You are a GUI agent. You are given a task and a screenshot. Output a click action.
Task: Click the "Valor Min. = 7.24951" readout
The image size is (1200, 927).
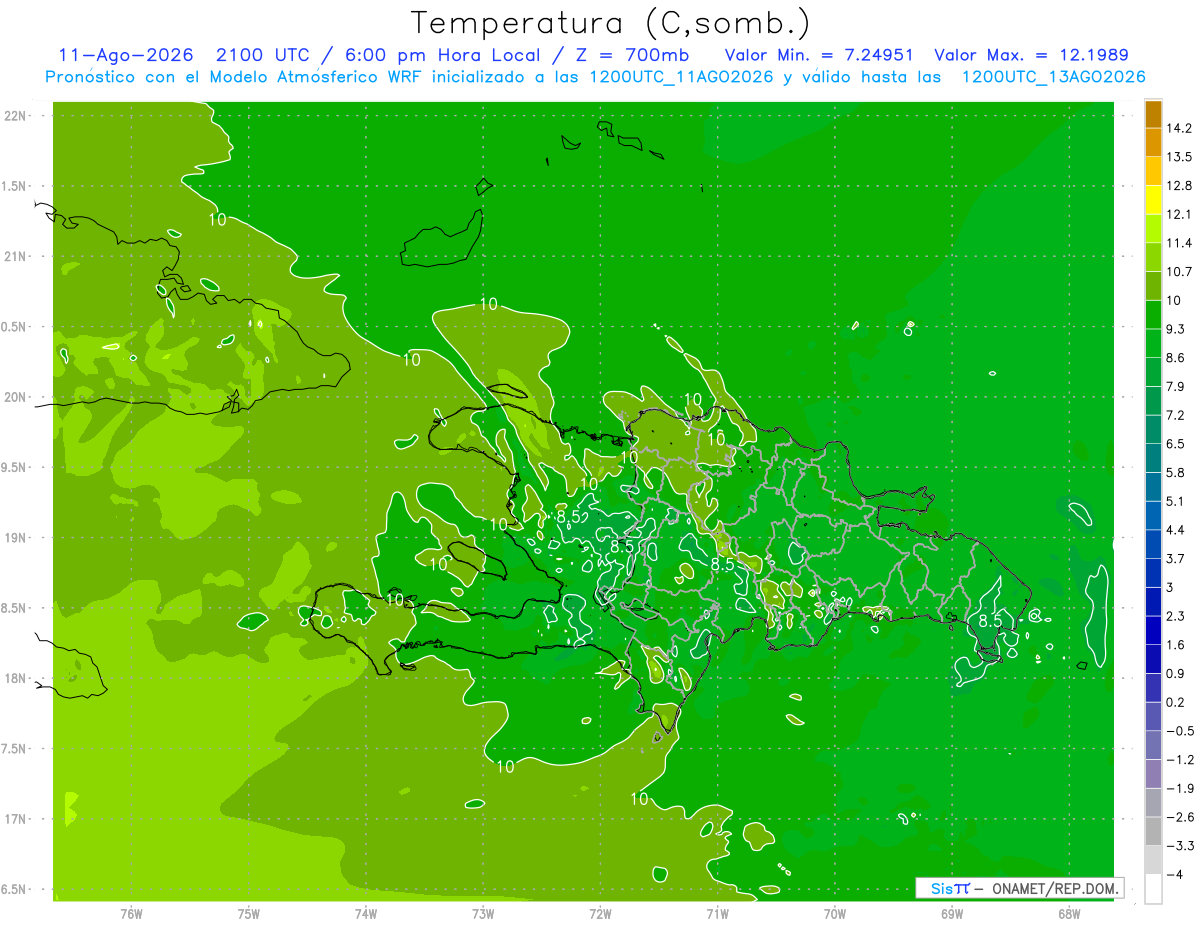pos(819,55)
